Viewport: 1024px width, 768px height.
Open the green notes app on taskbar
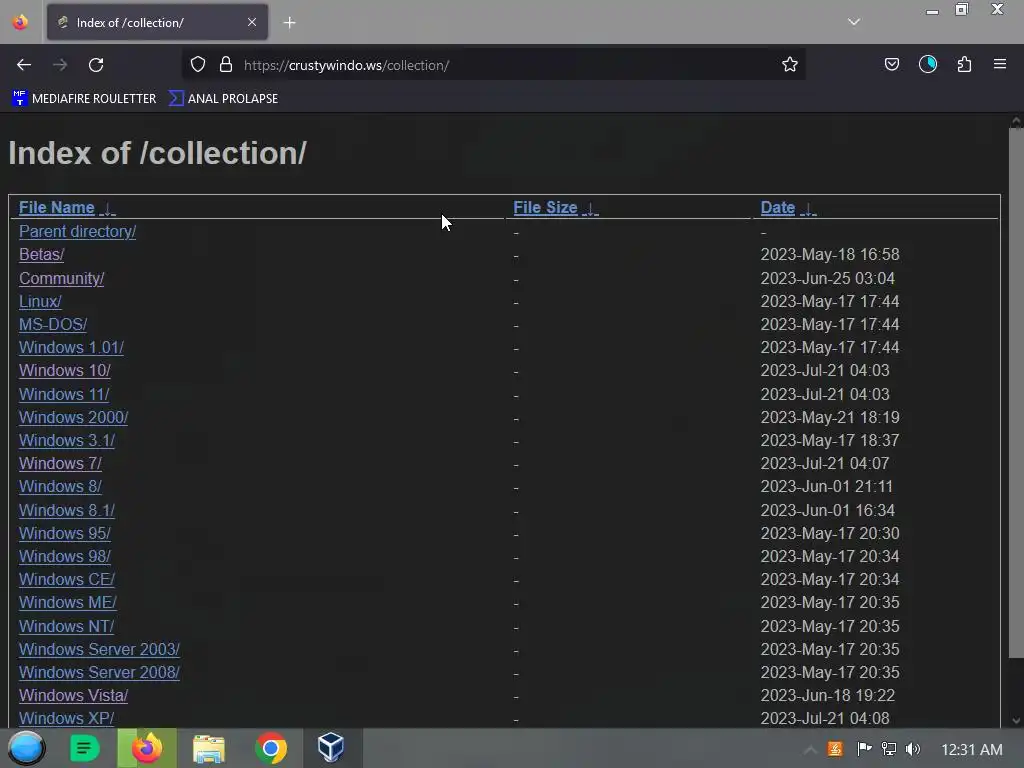click(85, 748)
